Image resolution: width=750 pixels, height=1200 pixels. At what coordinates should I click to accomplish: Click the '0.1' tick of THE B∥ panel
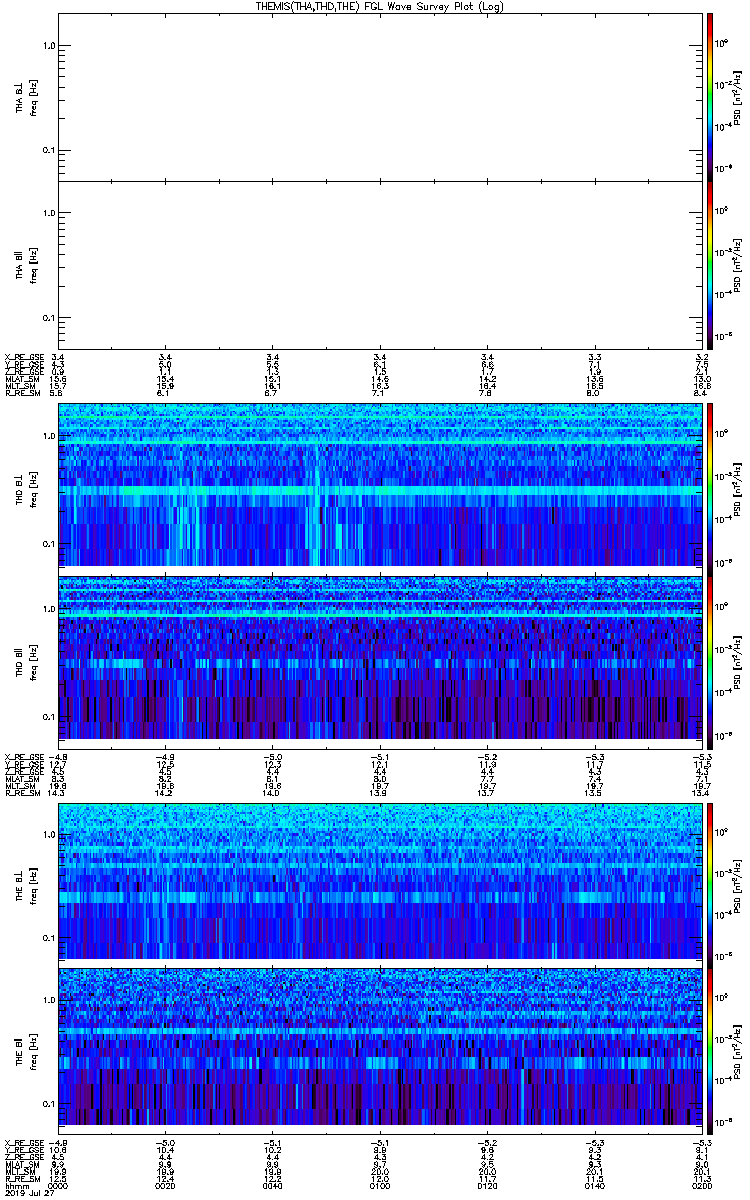pyautogui.click(x=48, y=1103)
